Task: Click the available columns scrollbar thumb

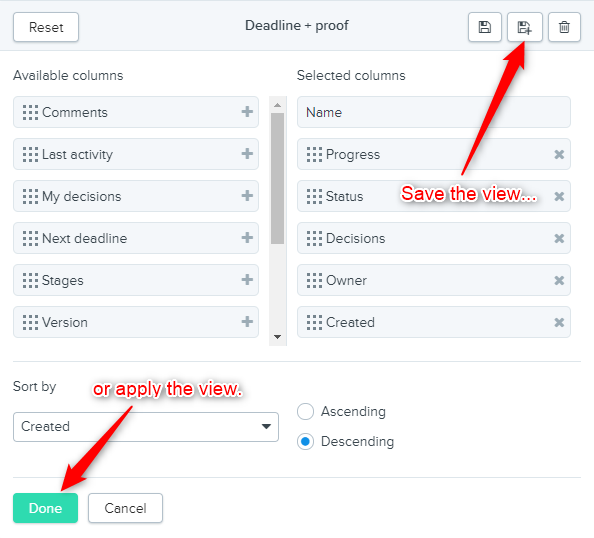Action: tap(277, 178)
